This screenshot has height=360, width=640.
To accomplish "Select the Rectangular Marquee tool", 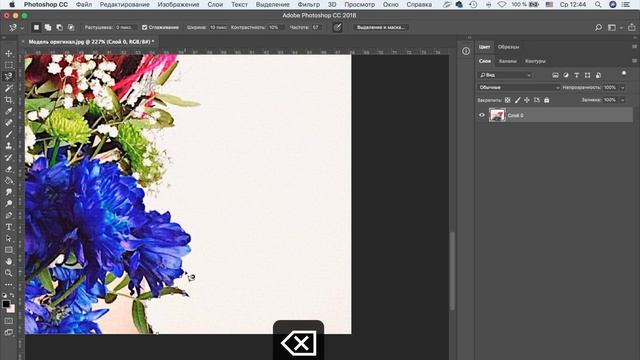I will tap(9, 65).
